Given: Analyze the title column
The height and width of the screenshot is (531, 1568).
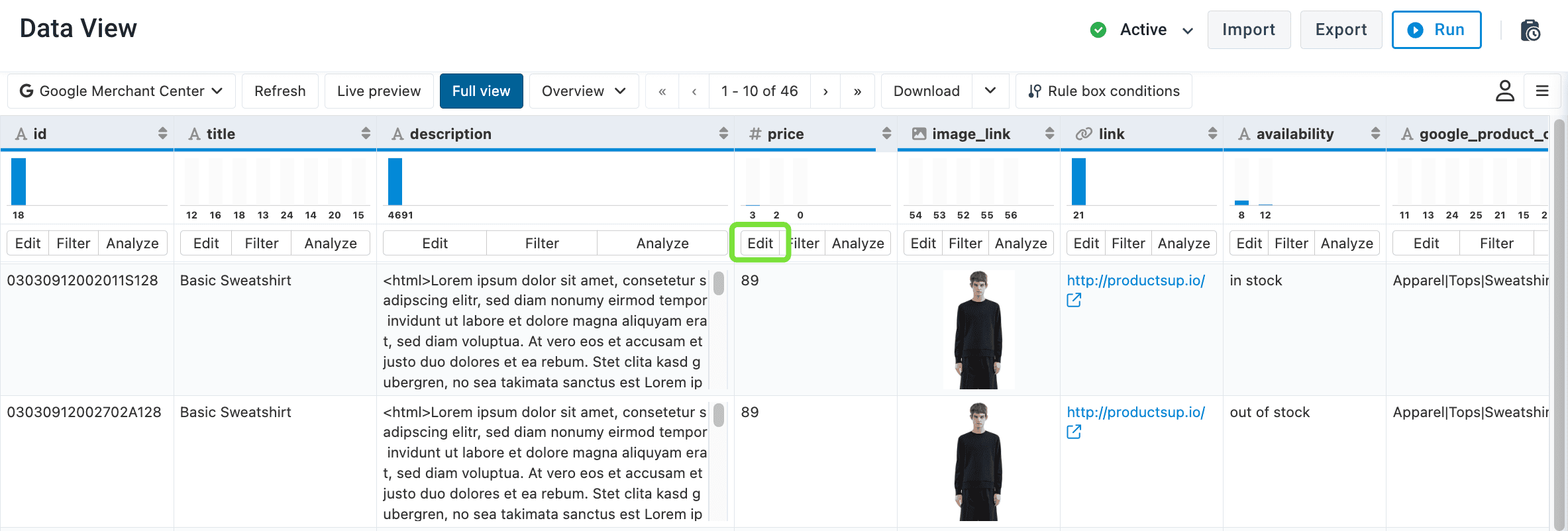Looking at the screenshot, I should point(331,243).
